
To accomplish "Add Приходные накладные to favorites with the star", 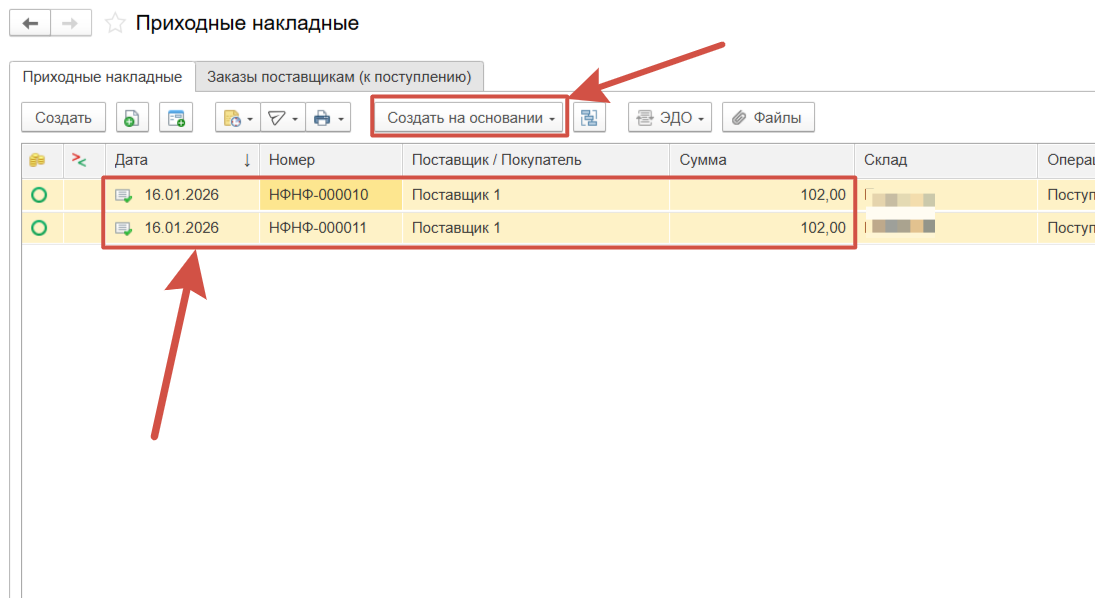I will click(x=116, y=23).
